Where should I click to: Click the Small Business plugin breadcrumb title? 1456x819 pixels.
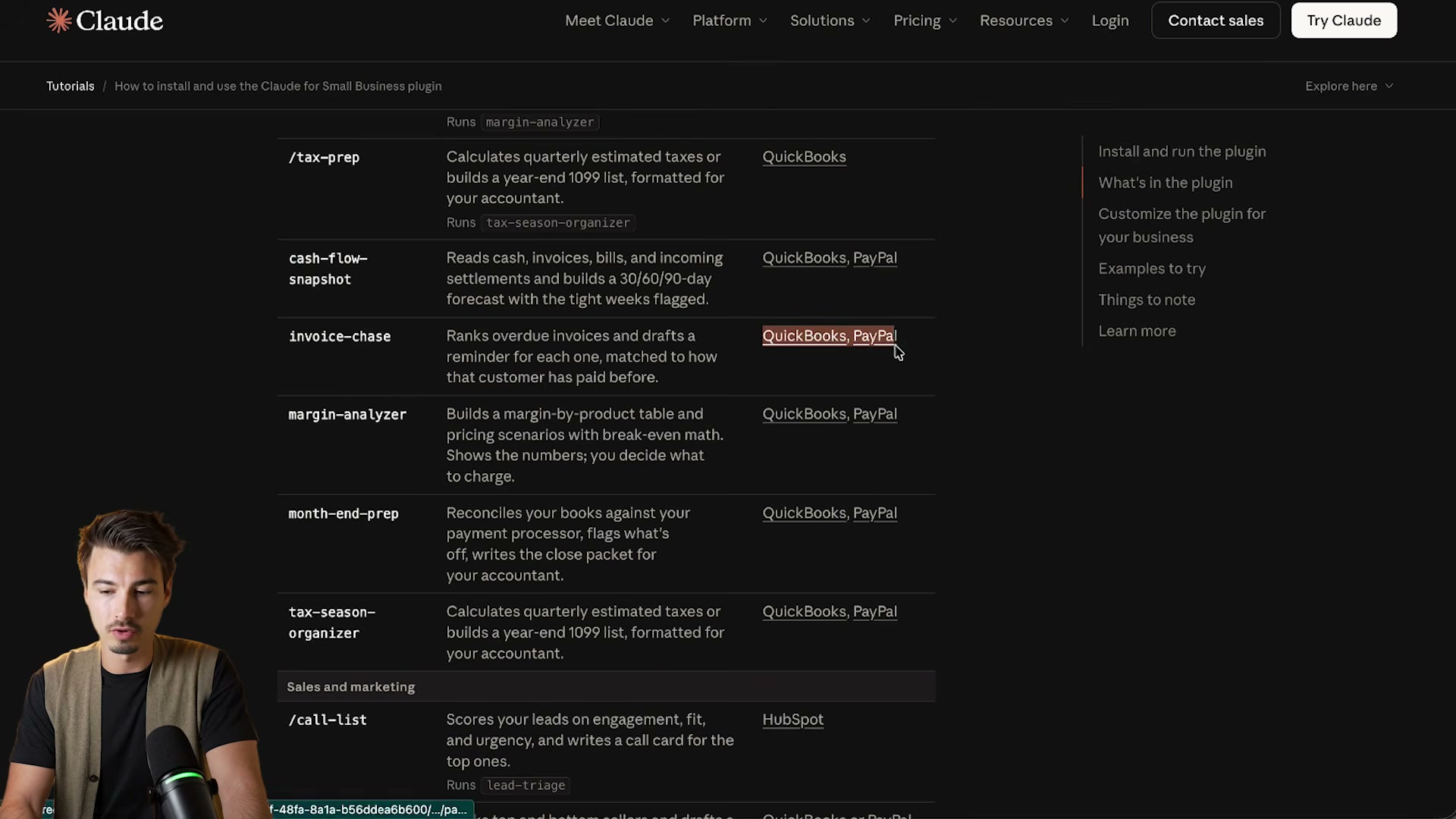tap(278, 86)
